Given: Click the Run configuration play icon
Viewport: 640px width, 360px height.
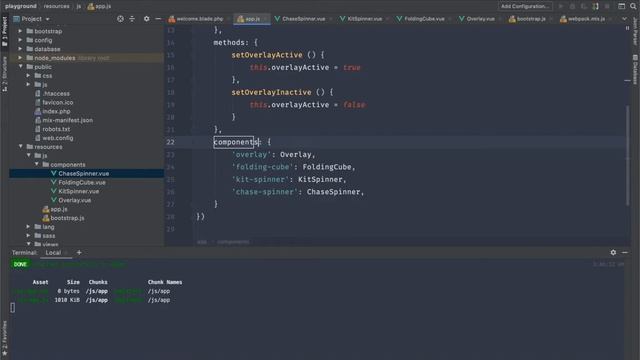Looking at the screenshot, I should [561, 6].
